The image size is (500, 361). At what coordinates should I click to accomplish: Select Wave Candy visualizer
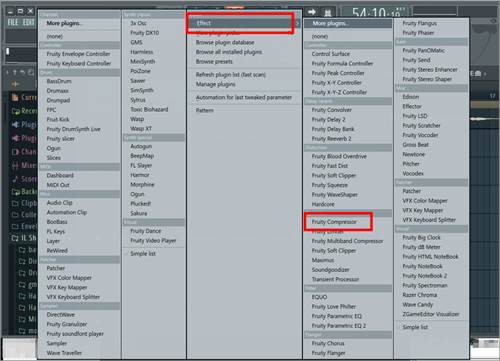(x=417, y=305)
